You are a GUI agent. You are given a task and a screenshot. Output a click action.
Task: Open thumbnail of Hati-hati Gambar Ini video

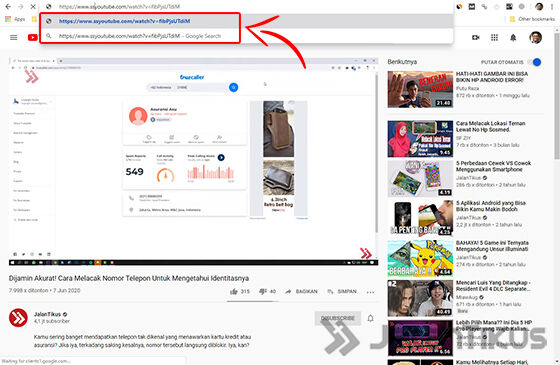click(x=420, y=89)
